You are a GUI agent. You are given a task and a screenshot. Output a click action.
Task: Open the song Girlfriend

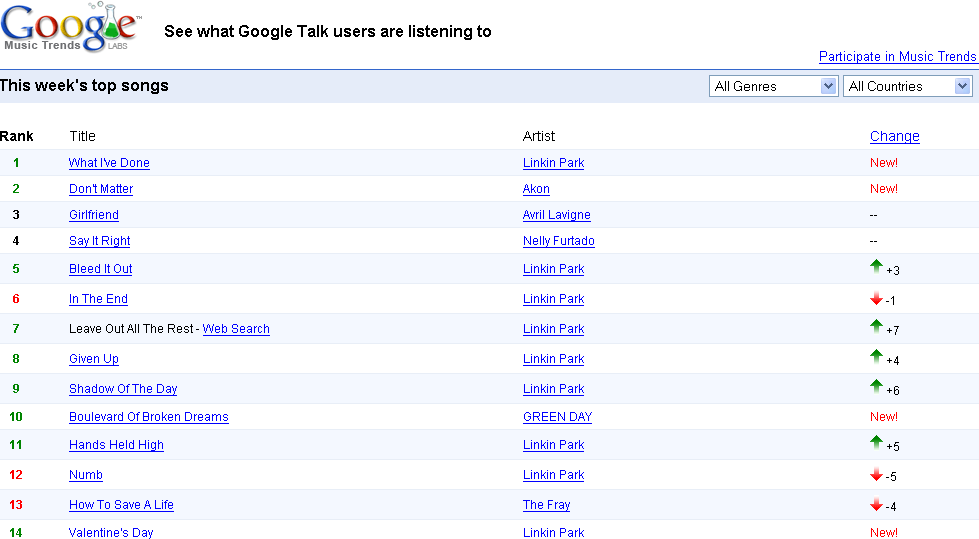(x=94, y=215)
